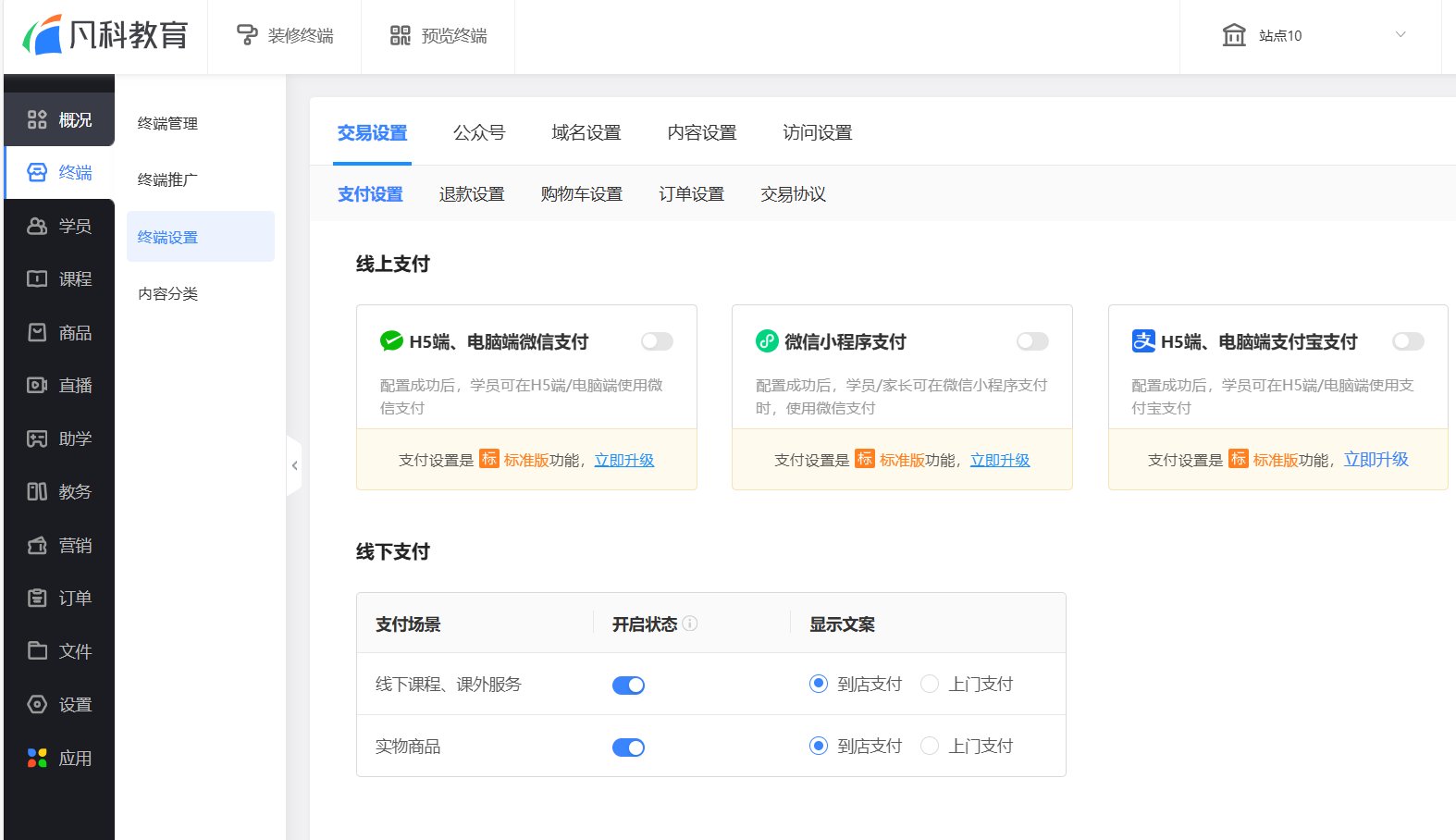Click 立即升级 under 支付宝支付 card

tap(1376, 460)
